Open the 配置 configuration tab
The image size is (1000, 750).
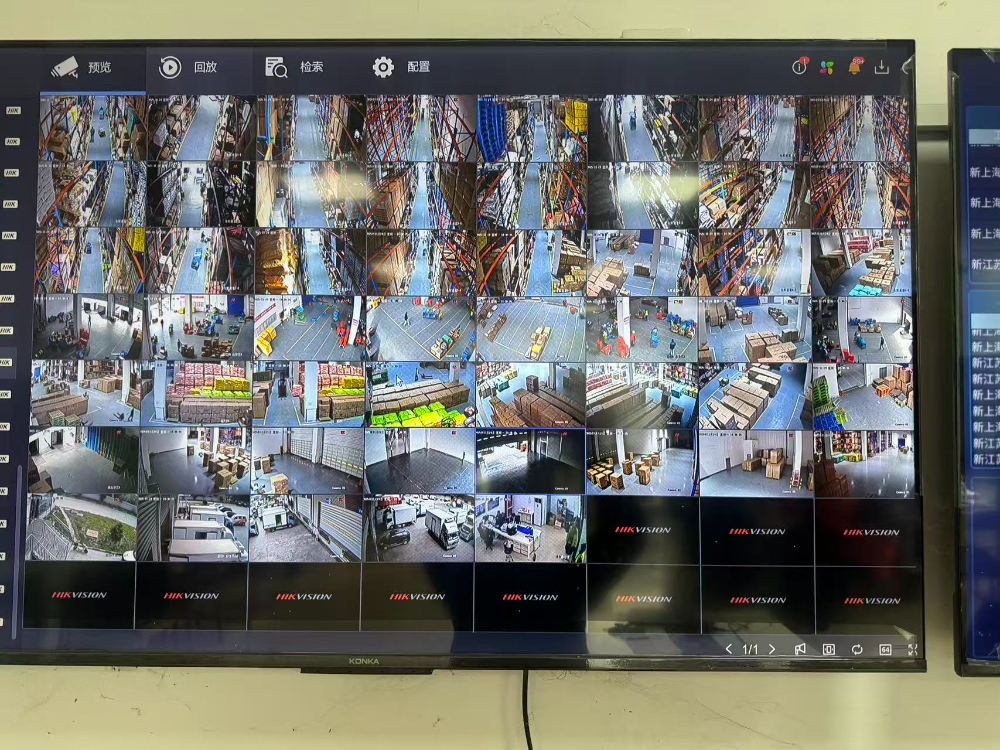401,66
